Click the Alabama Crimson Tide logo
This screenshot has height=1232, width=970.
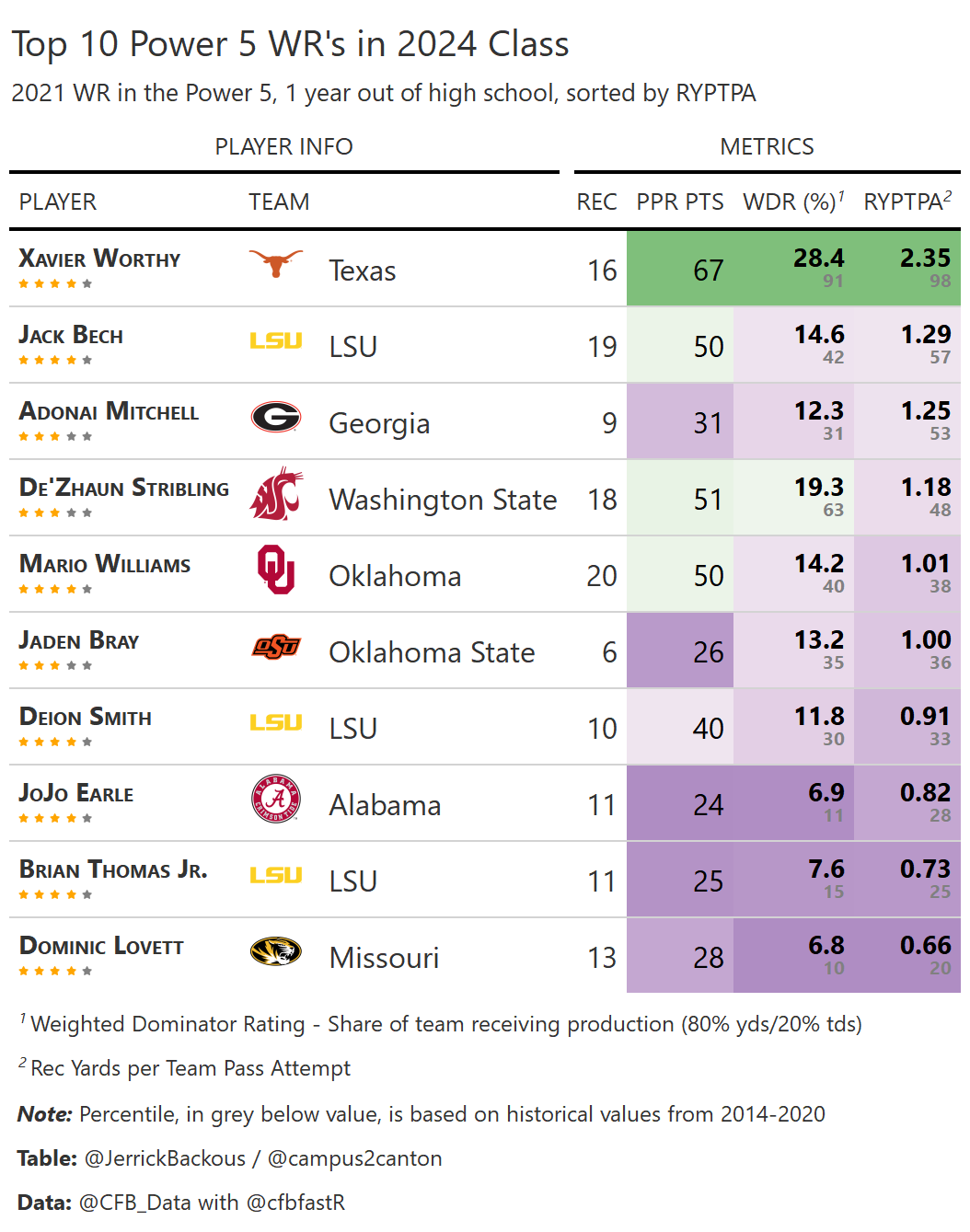point(276,799)
